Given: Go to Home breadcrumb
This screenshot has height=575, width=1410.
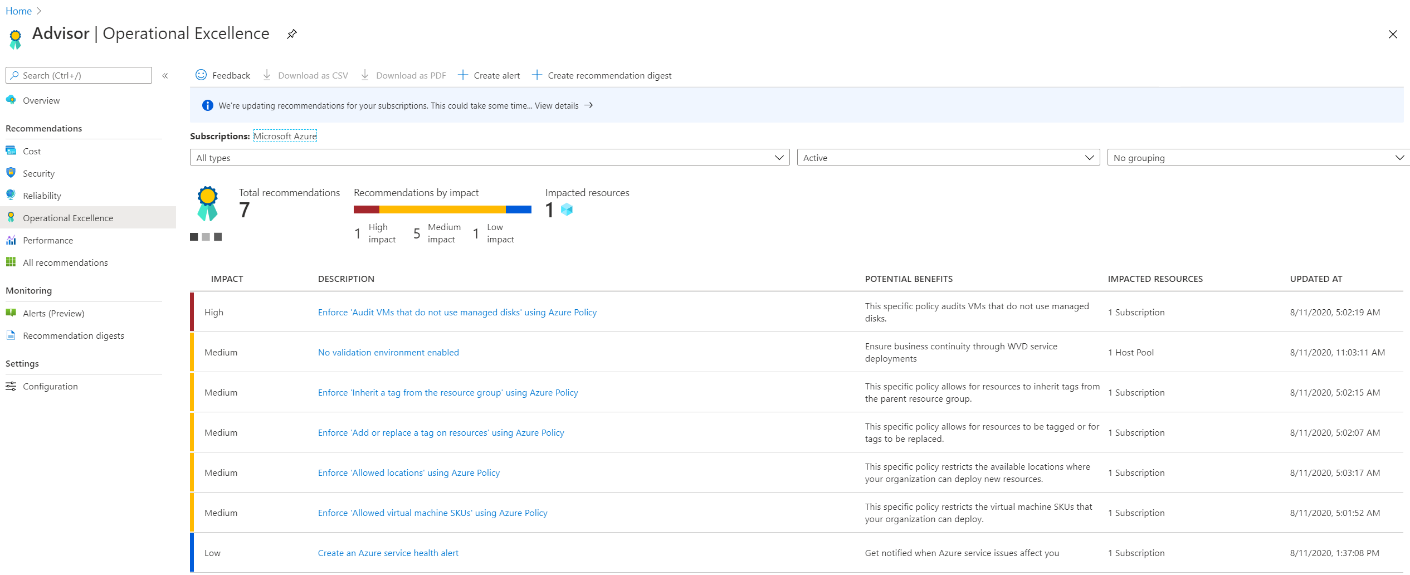Looking at the screenshot, I should 19,10.
